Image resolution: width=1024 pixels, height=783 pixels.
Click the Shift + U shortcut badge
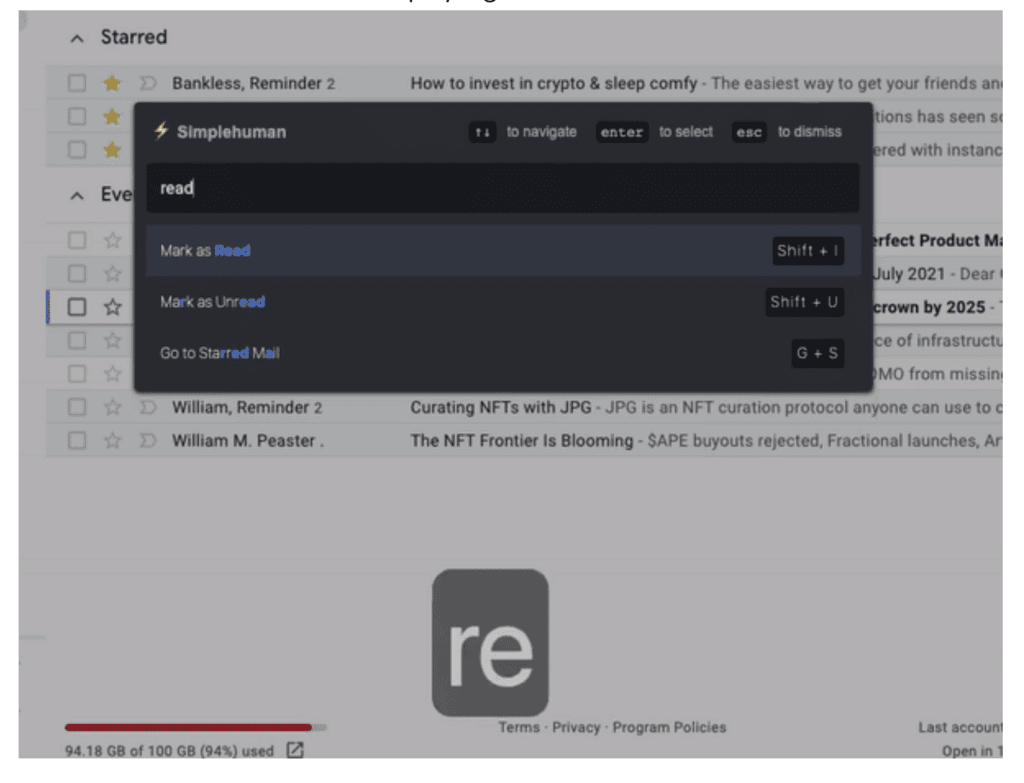pos(805,302)
